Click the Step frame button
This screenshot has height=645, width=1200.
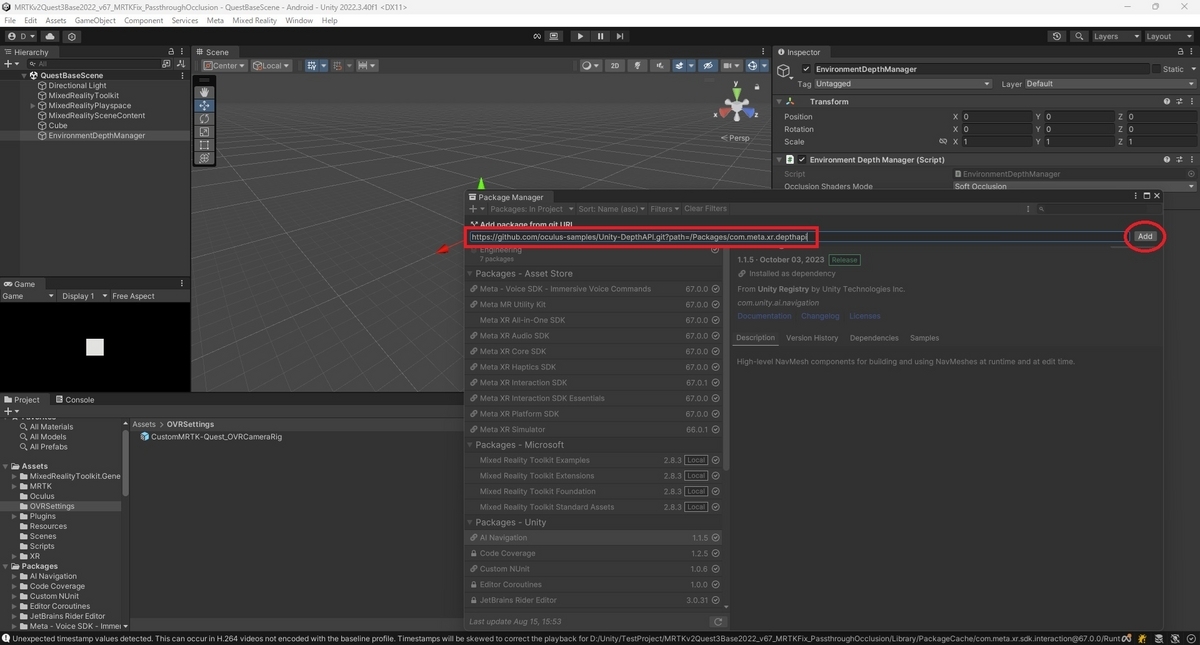pos(620,36)
